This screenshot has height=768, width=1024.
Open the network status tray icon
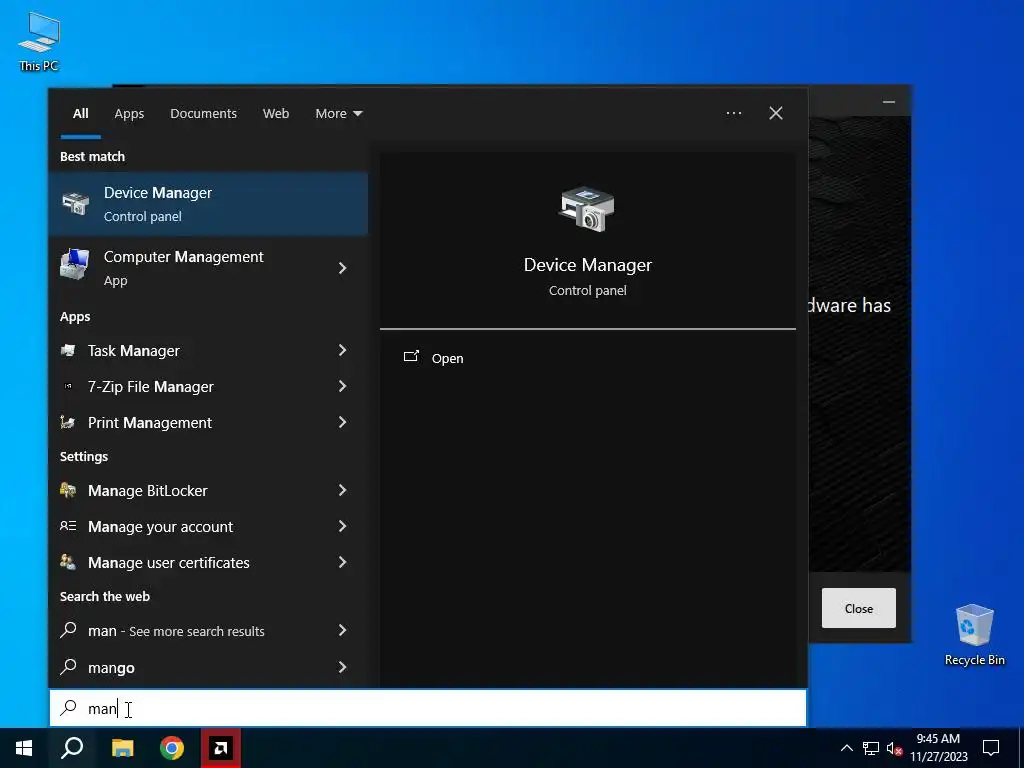click(871, 748)
